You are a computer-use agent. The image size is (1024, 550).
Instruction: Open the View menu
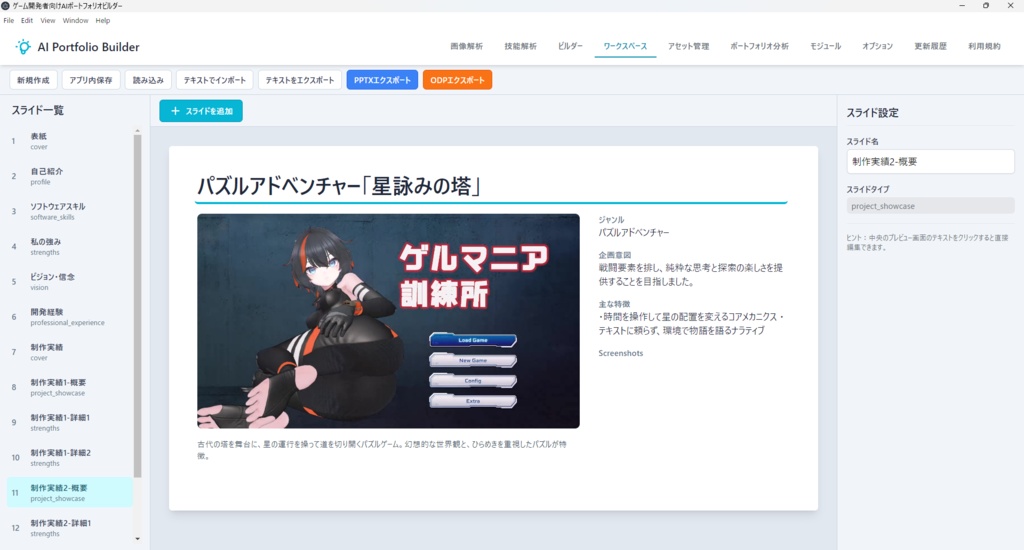[x=48, y=20]
